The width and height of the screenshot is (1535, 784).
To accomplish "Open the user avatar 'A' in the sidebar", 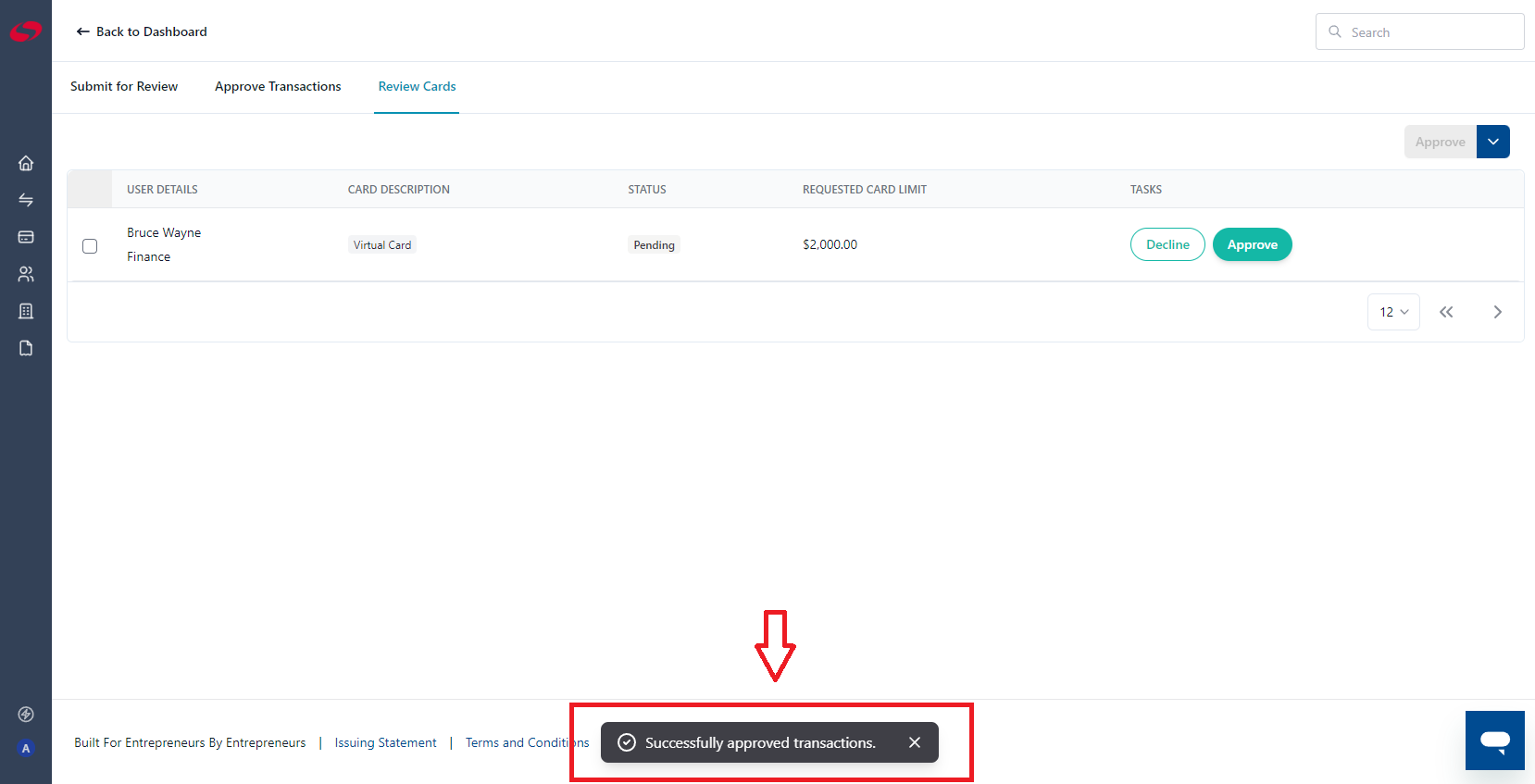I will point(26,749).
